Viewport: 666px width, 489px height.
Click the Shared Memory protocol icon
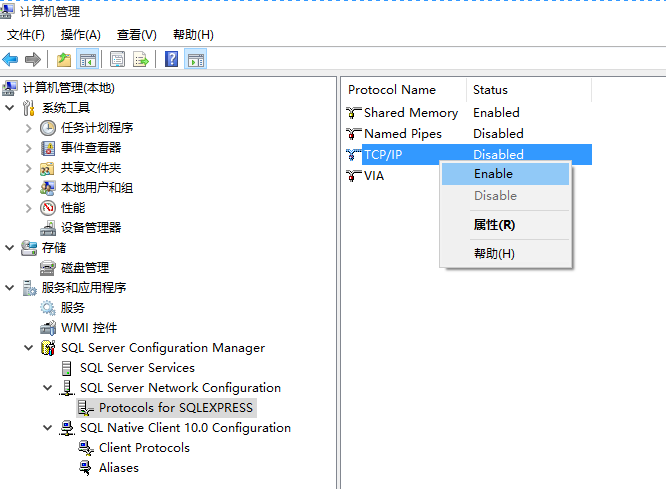tap(353, 113)
